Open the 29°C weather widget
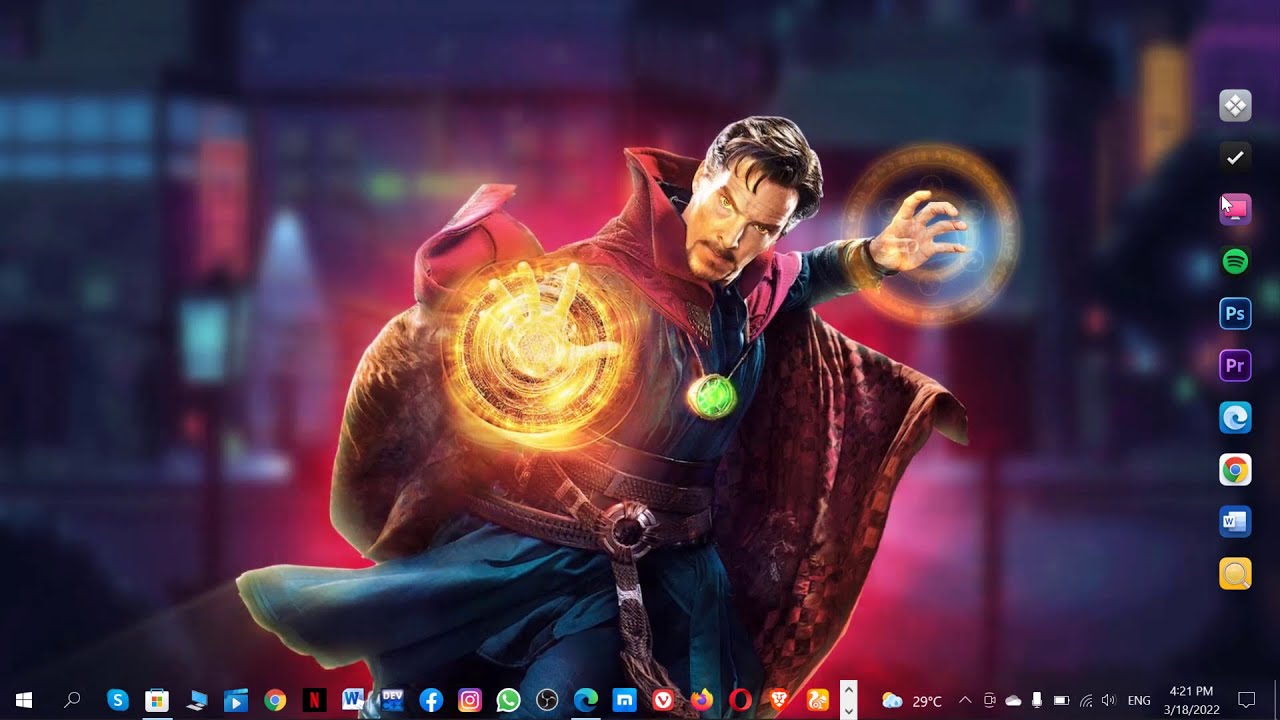 (912, 701)
